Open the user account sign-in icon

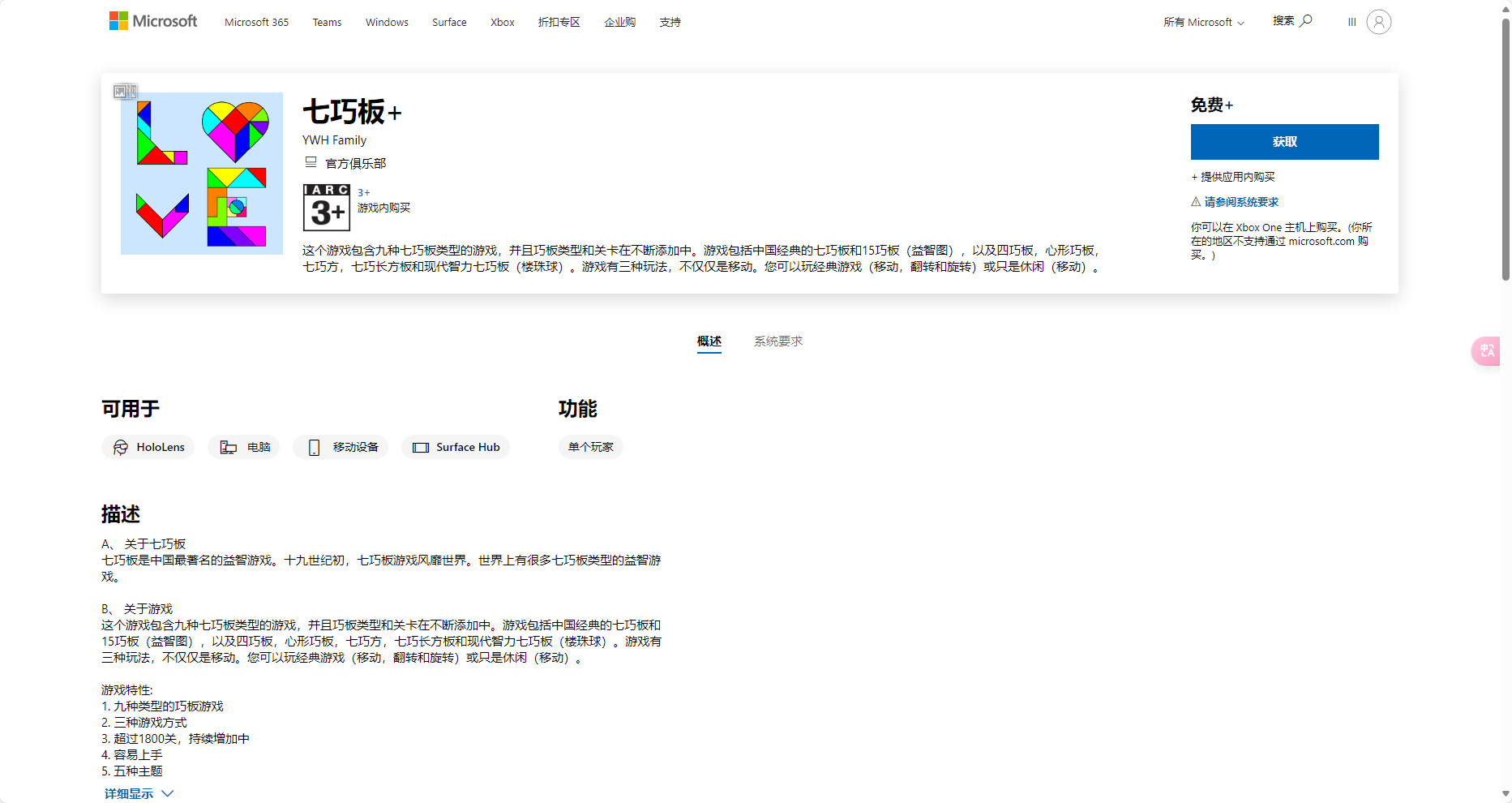[x=1378, y=22]
